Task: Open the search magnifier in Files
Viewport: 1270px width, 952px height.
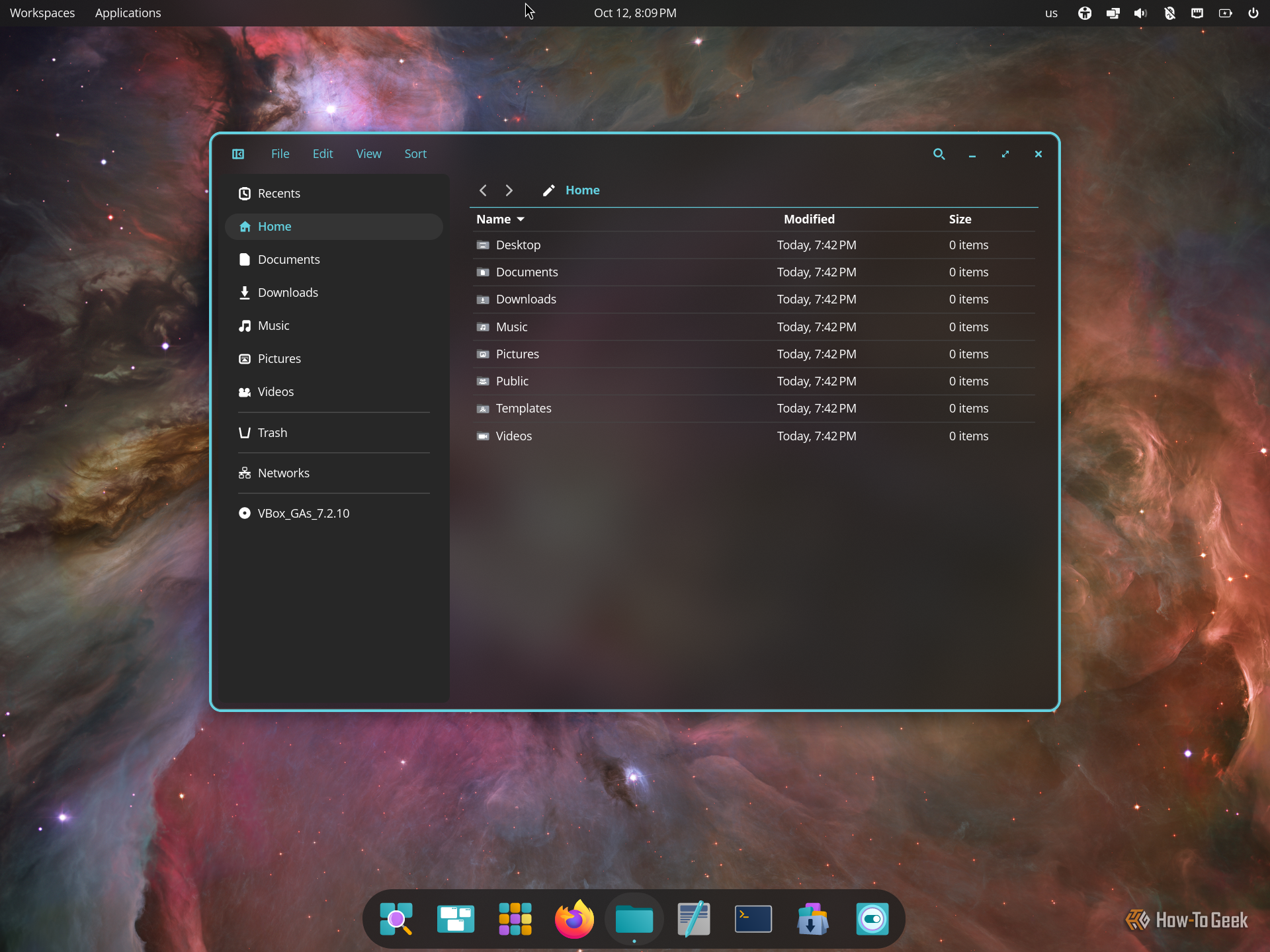Action: click(939, 154)
